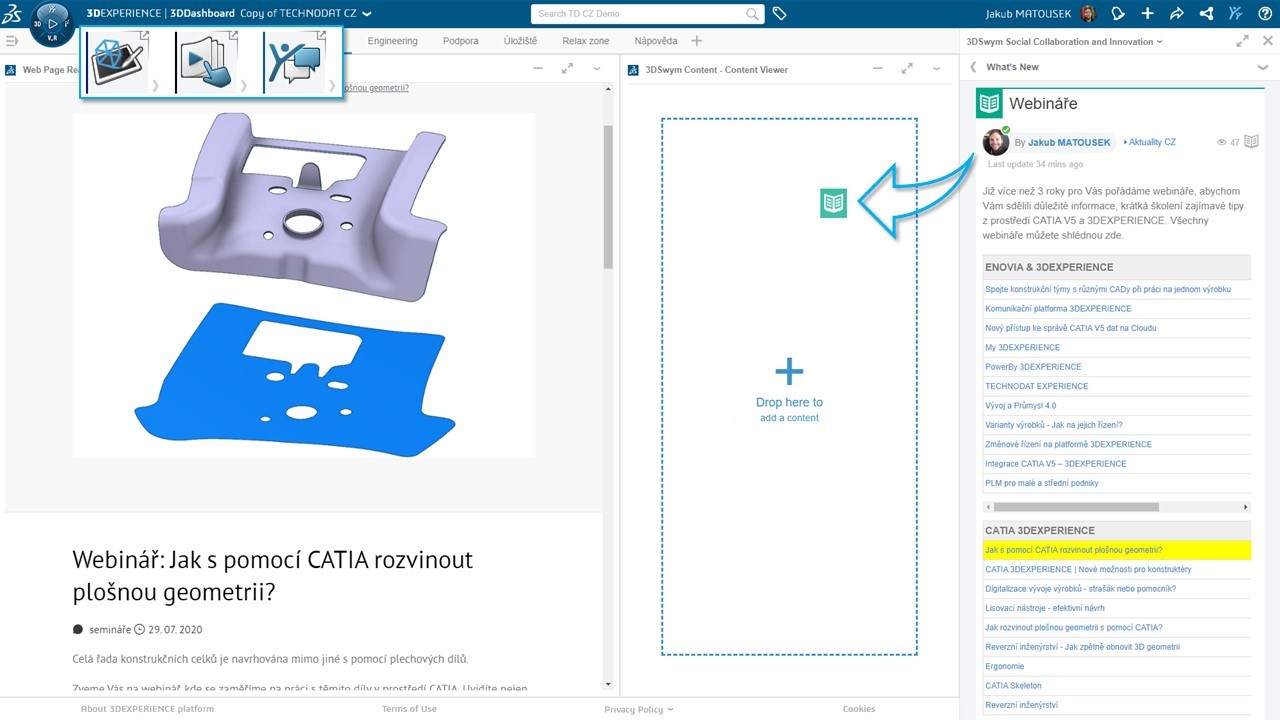Switch to the Úložiště tab
This screenshot has height=720, width=1280.
(x=520, y=41)
